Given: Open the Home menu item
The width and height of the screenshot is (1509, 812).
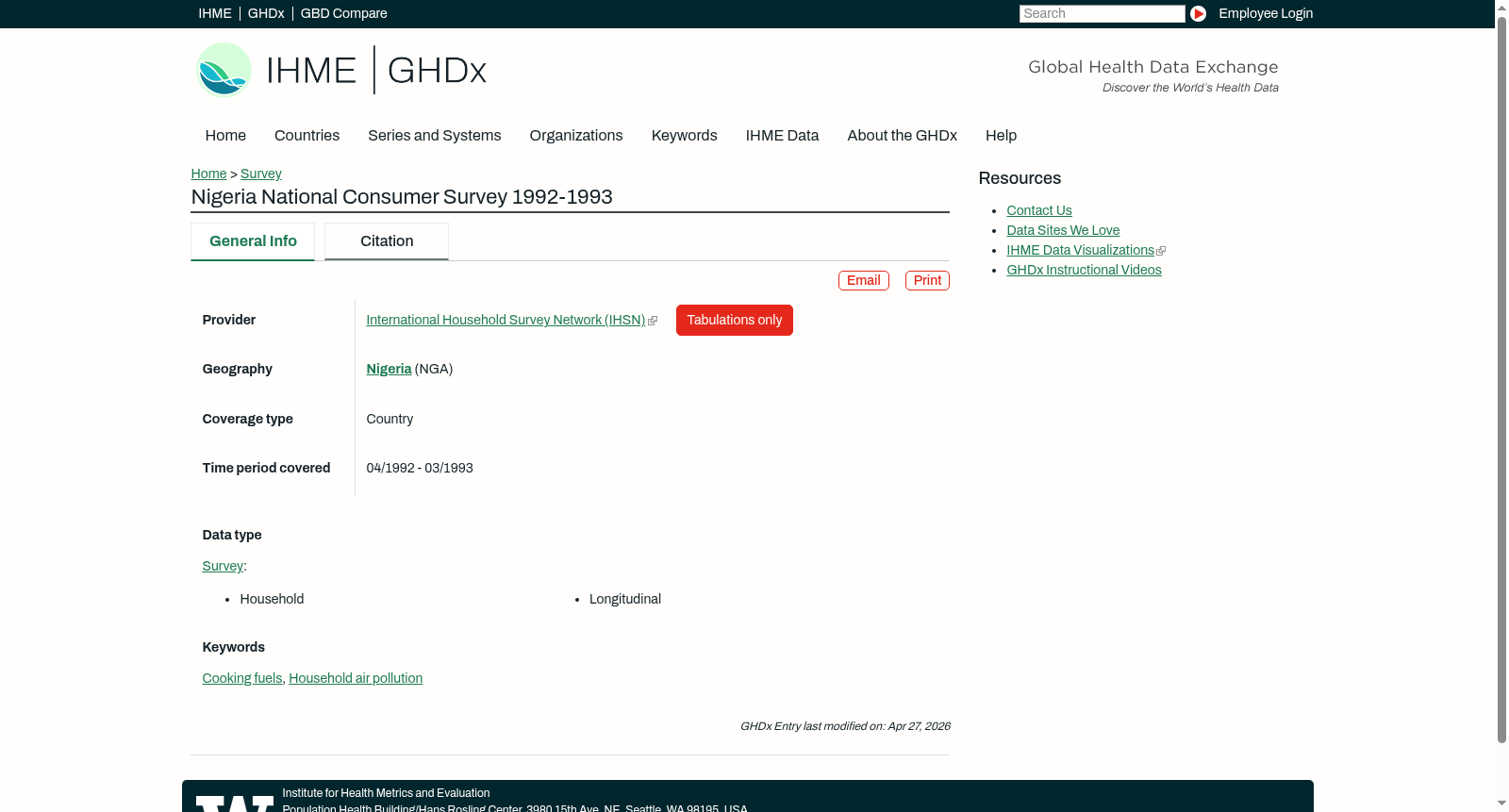Looking at the screenshot, I should pos(225,136).
